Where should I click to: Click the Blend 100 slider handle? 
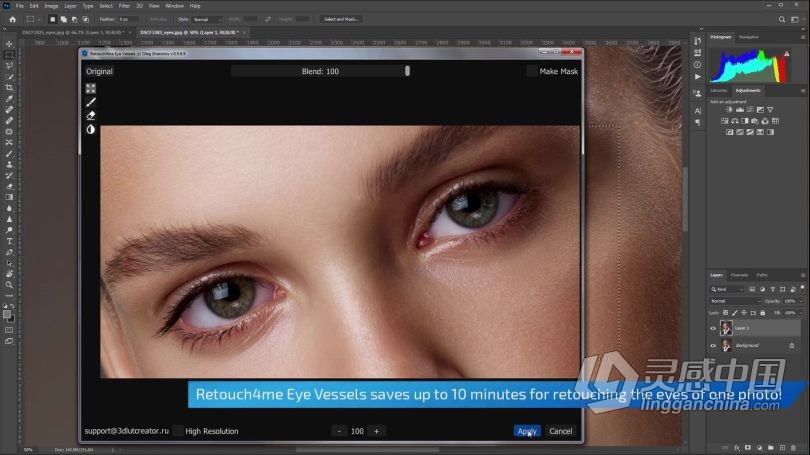[x=408, y=71]
